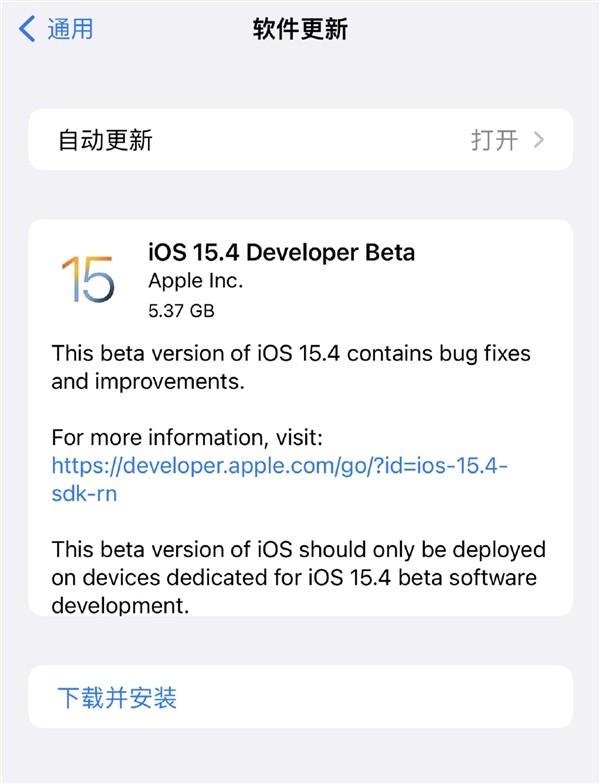Open the developer.apple.com release notes link
This screenshot has width=600, height=784.
point(280,479)
